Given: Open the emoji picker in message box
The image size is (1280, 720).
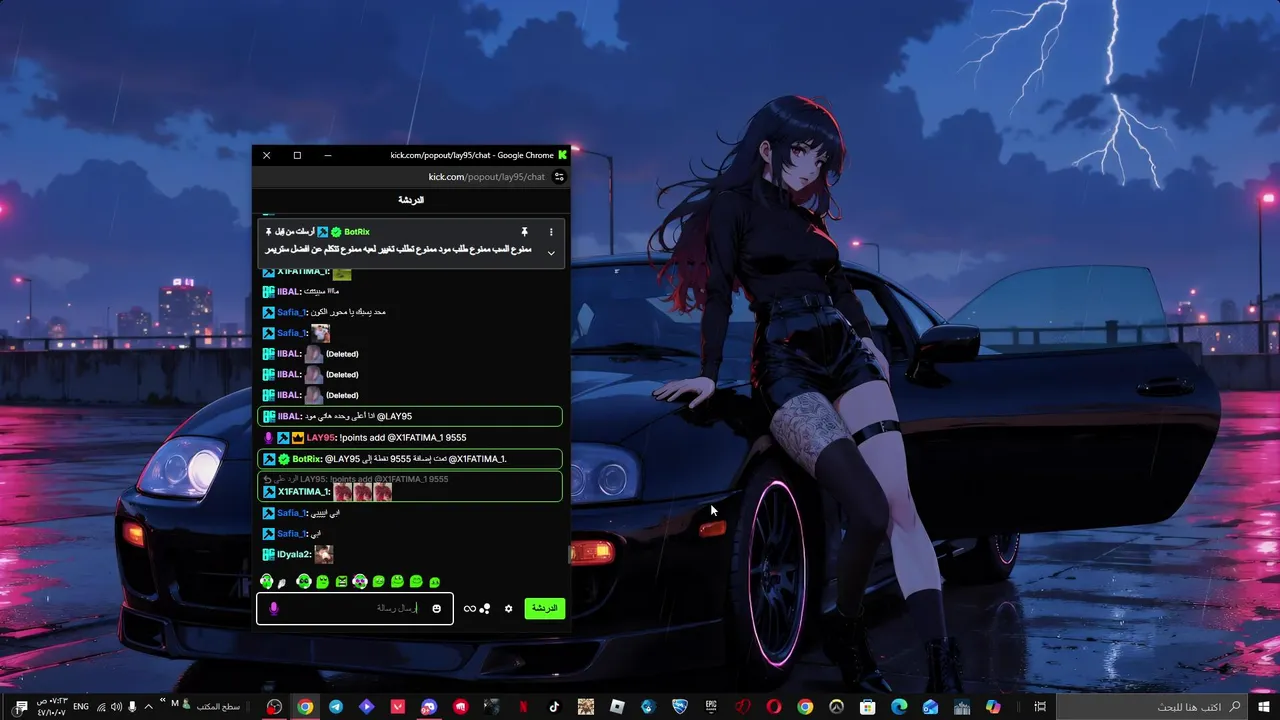Looking at the screenshot, I should coord(436,608).
